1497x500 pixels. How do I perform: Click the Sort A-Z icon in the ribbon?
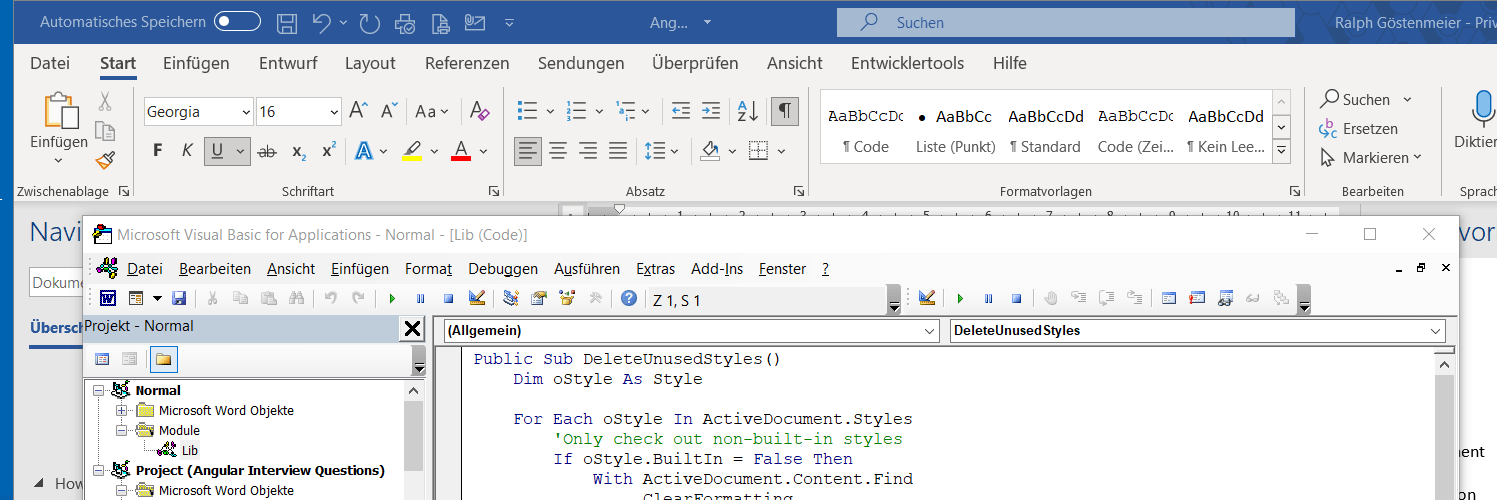747,111
